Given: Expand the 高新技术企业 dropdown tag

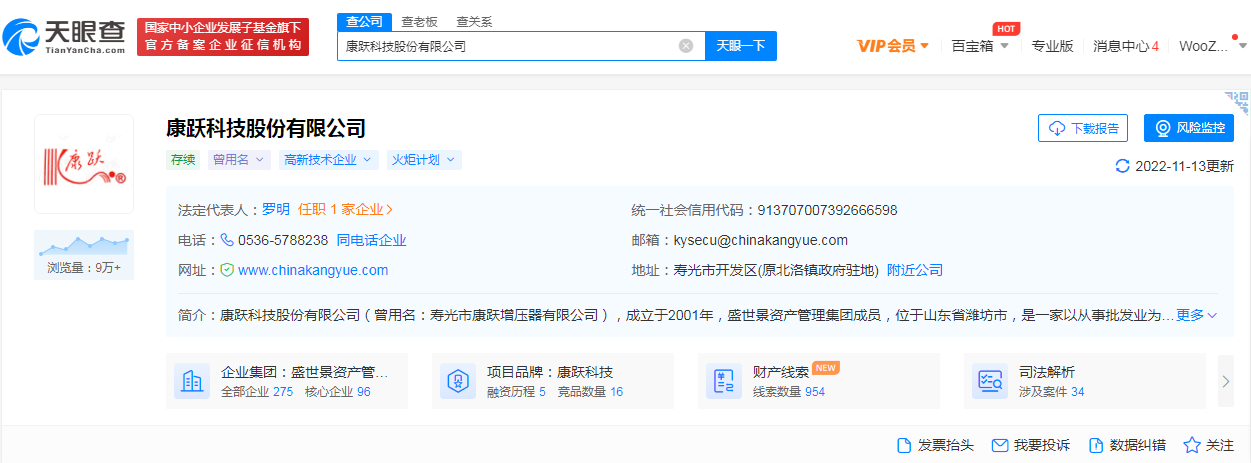Looking at the screenshot, I should [x=328, y=159].
